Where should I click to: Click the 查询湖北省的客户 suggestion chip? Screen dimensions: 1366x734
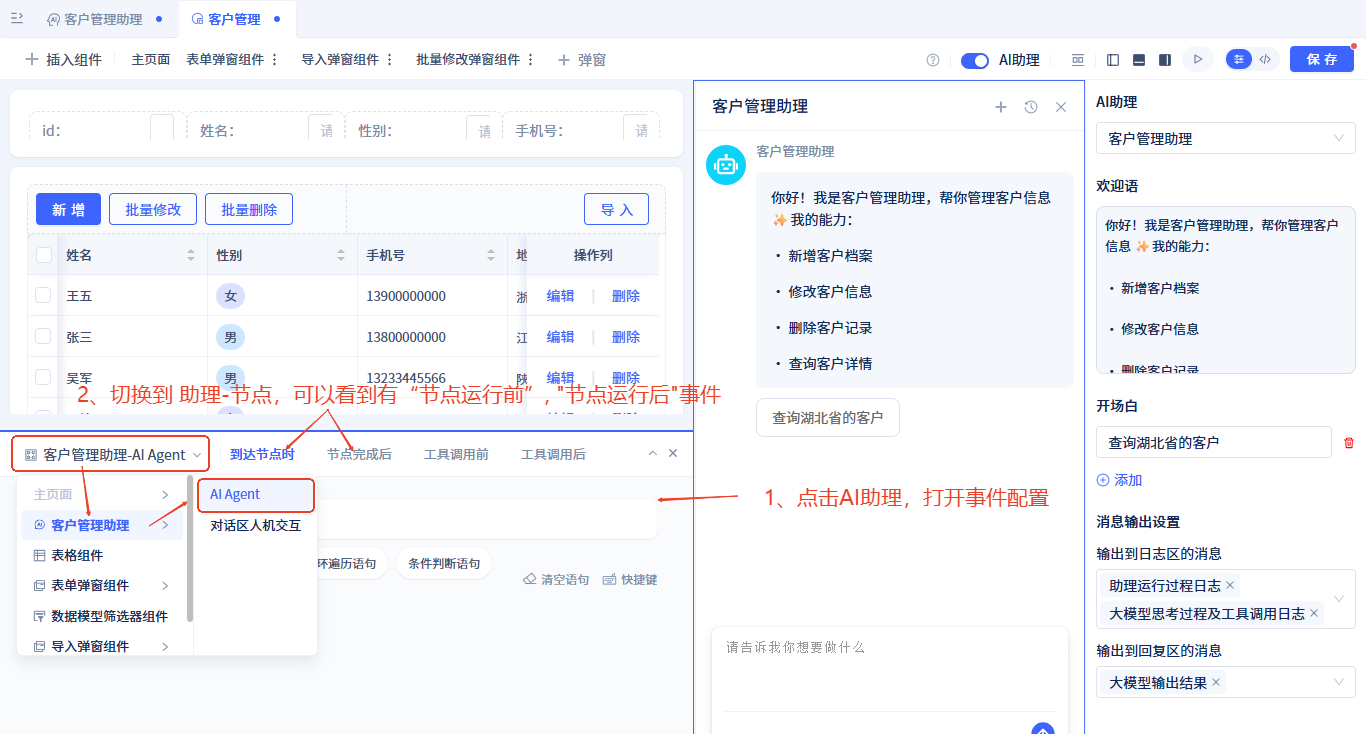[x=828, y=418]
